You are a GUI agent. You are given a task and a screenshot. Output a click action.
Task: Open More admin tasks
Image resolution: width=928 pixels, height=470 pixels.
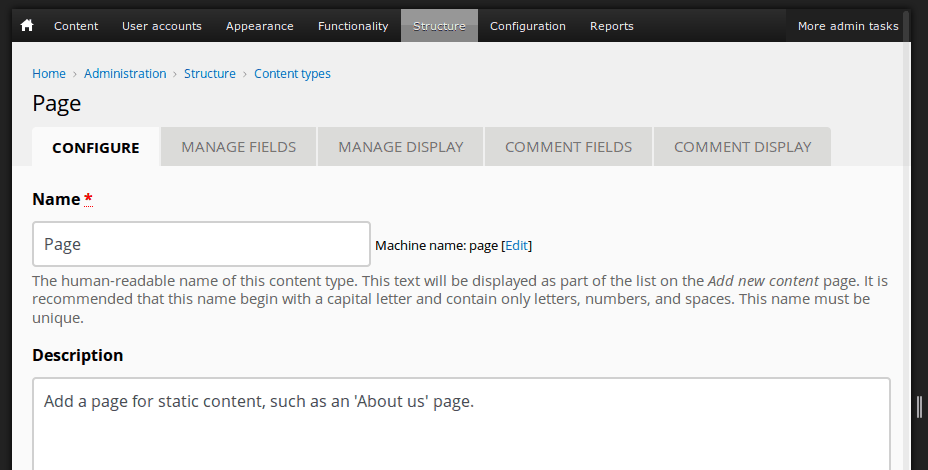click(848, 26)
